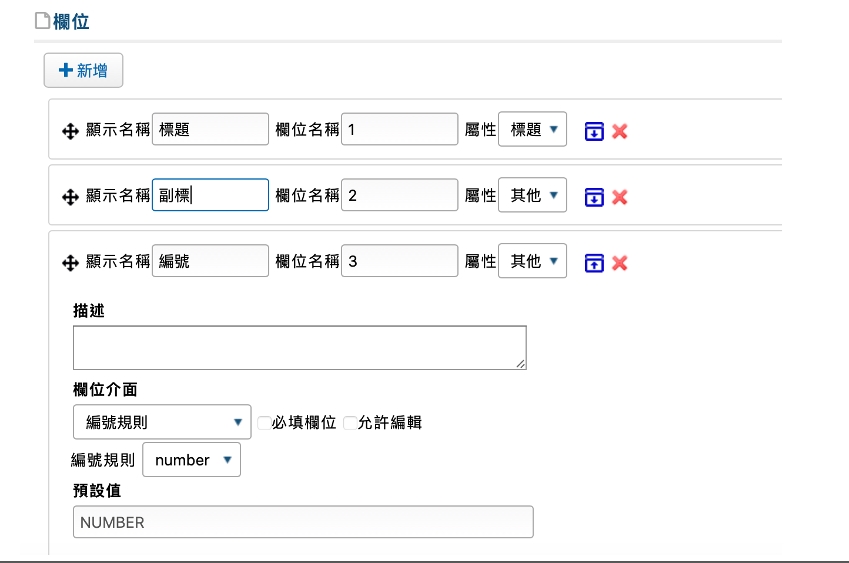Enable the 允許編輯 checkbox
Image resolution: width=849 pixels, height=563 pixels.
coord(350,422)
